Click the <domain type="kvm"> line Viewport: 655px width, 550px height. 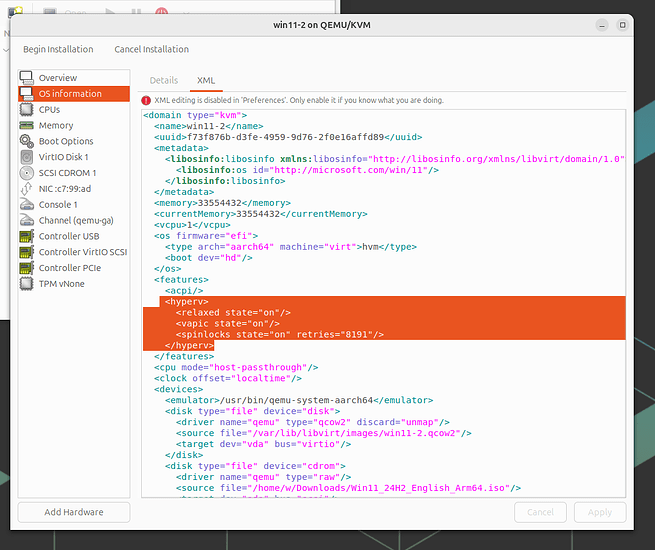pyautogui.click(x=195, y=115)
